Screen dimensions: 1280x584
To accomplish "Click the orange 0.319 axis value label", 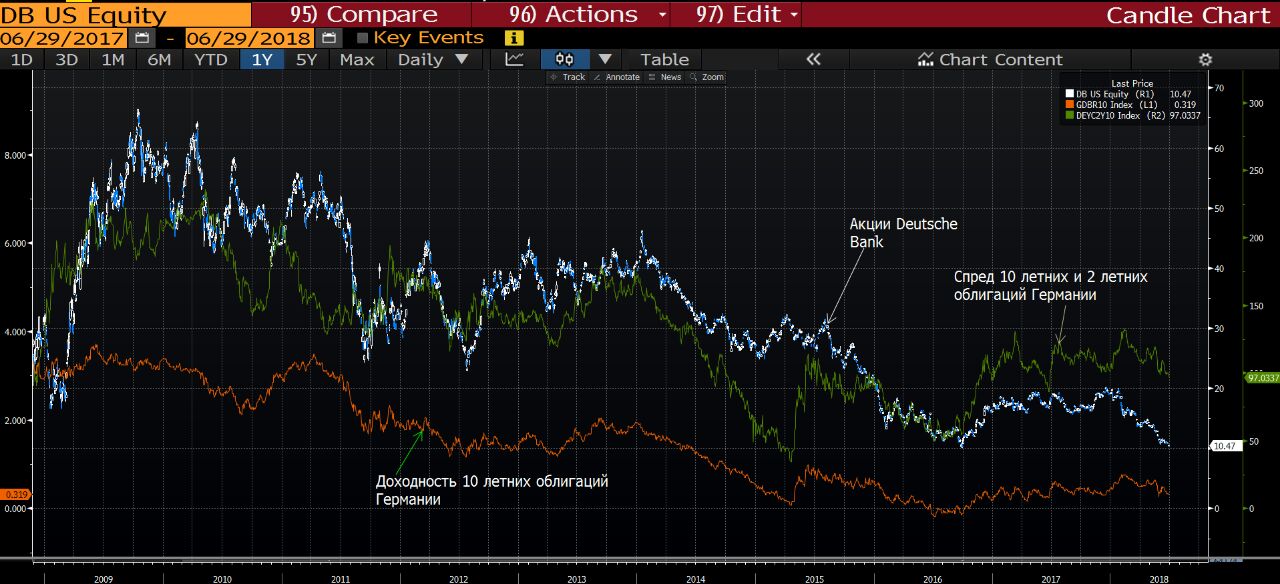I will (x=14, y=494).
